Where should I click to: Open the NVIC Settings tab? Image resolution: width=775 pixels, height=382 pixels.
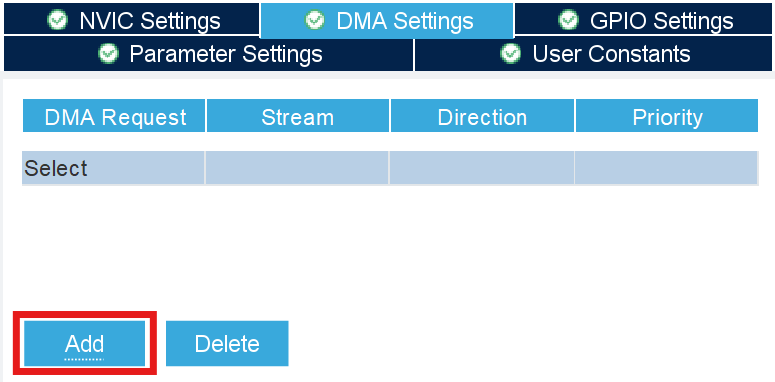pos(131,20)
